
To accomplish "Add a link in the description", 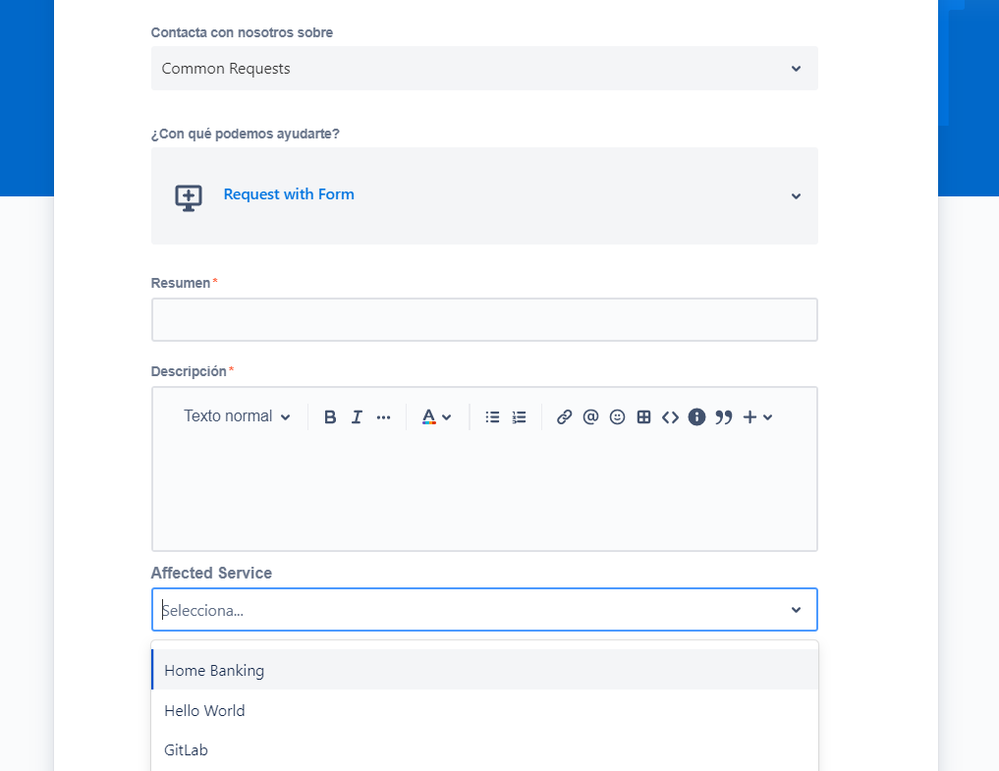I will click(x=564, y=417).
